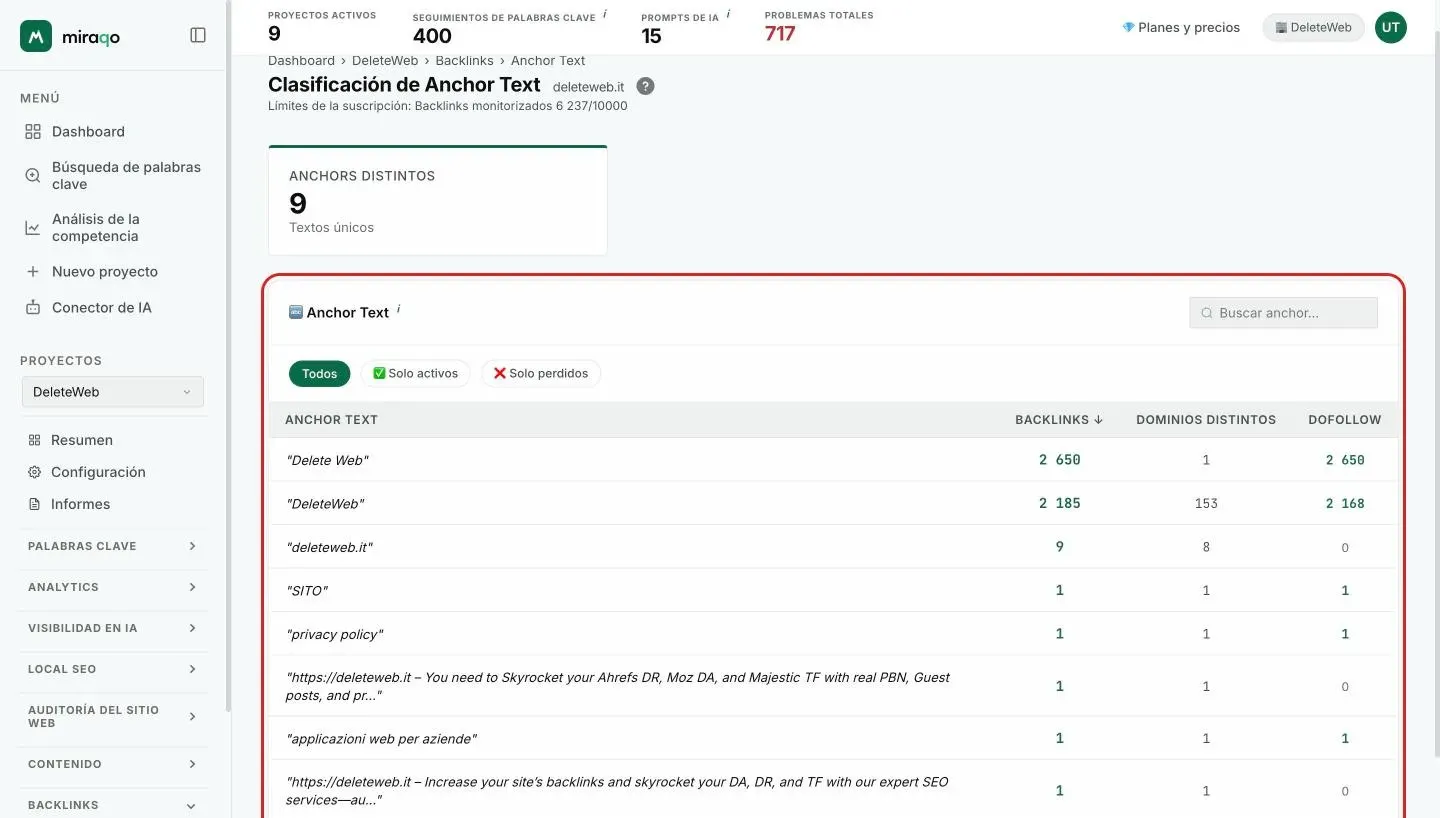Click the Resumen icon in the project menu
The image size is (1440, 818).
coord(34,440)
